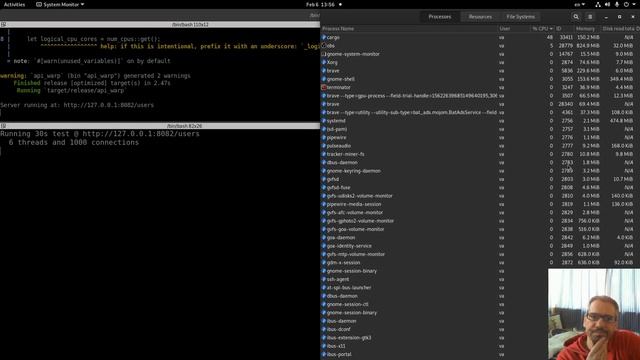Select the gvfsd process name
Image resolution: width=640 pixels, height=360 pixels.
point(333,179)
